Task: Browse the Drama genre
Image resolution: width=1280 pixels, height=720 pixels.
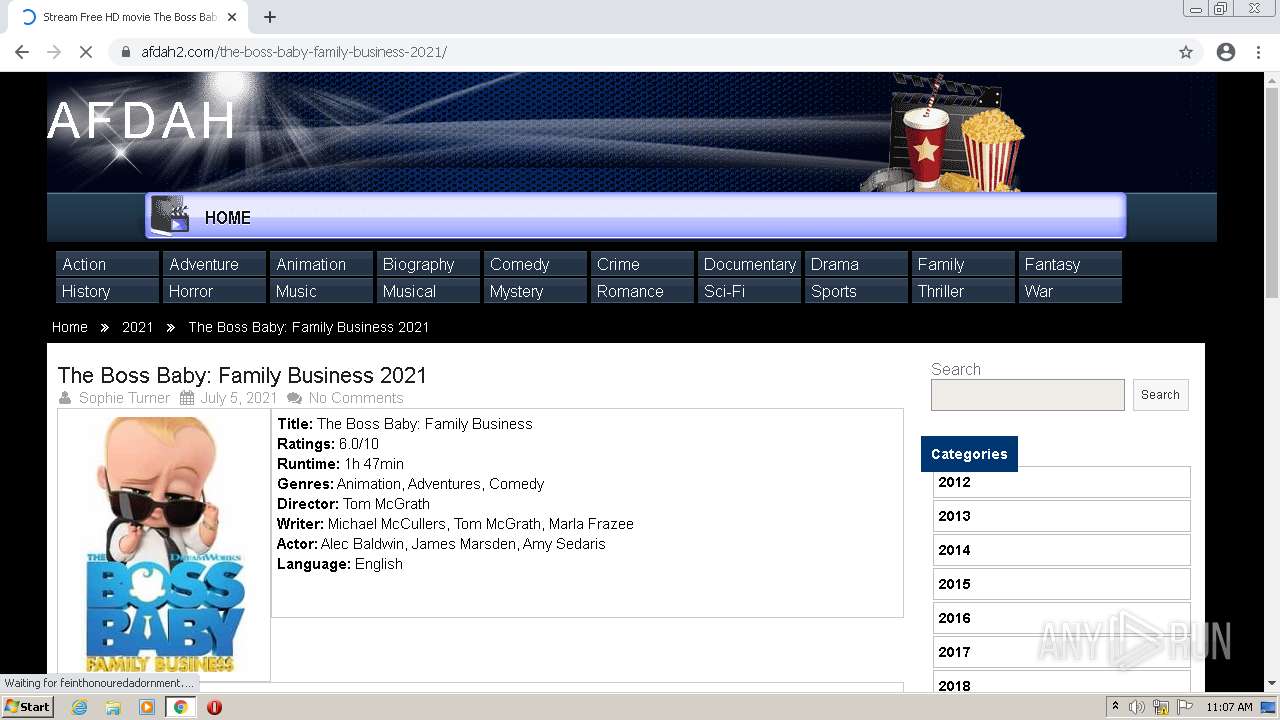Action: [856, 264]
